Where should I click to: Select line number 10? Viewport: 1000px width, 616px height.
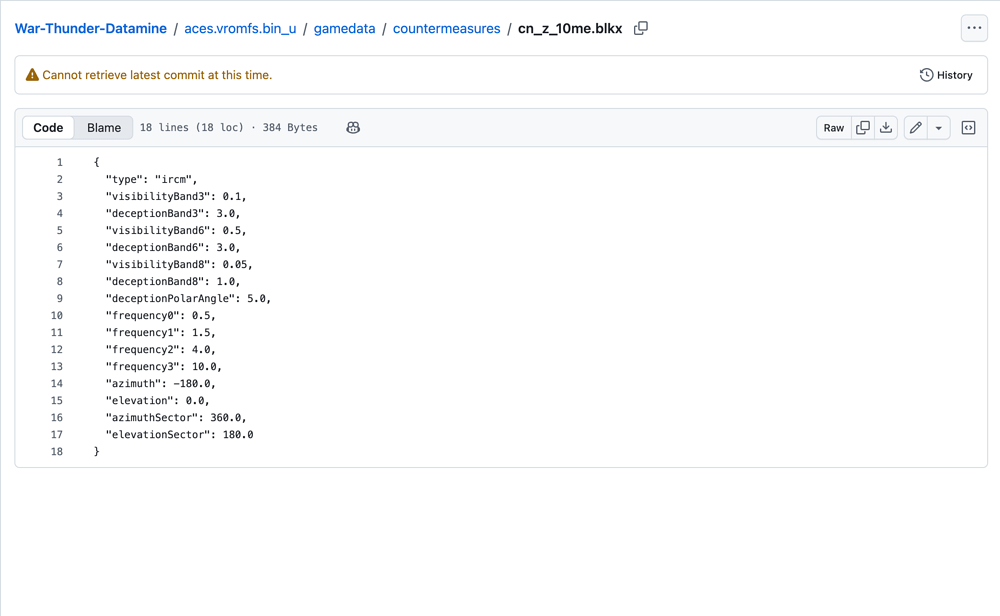[x=57, y=316]
